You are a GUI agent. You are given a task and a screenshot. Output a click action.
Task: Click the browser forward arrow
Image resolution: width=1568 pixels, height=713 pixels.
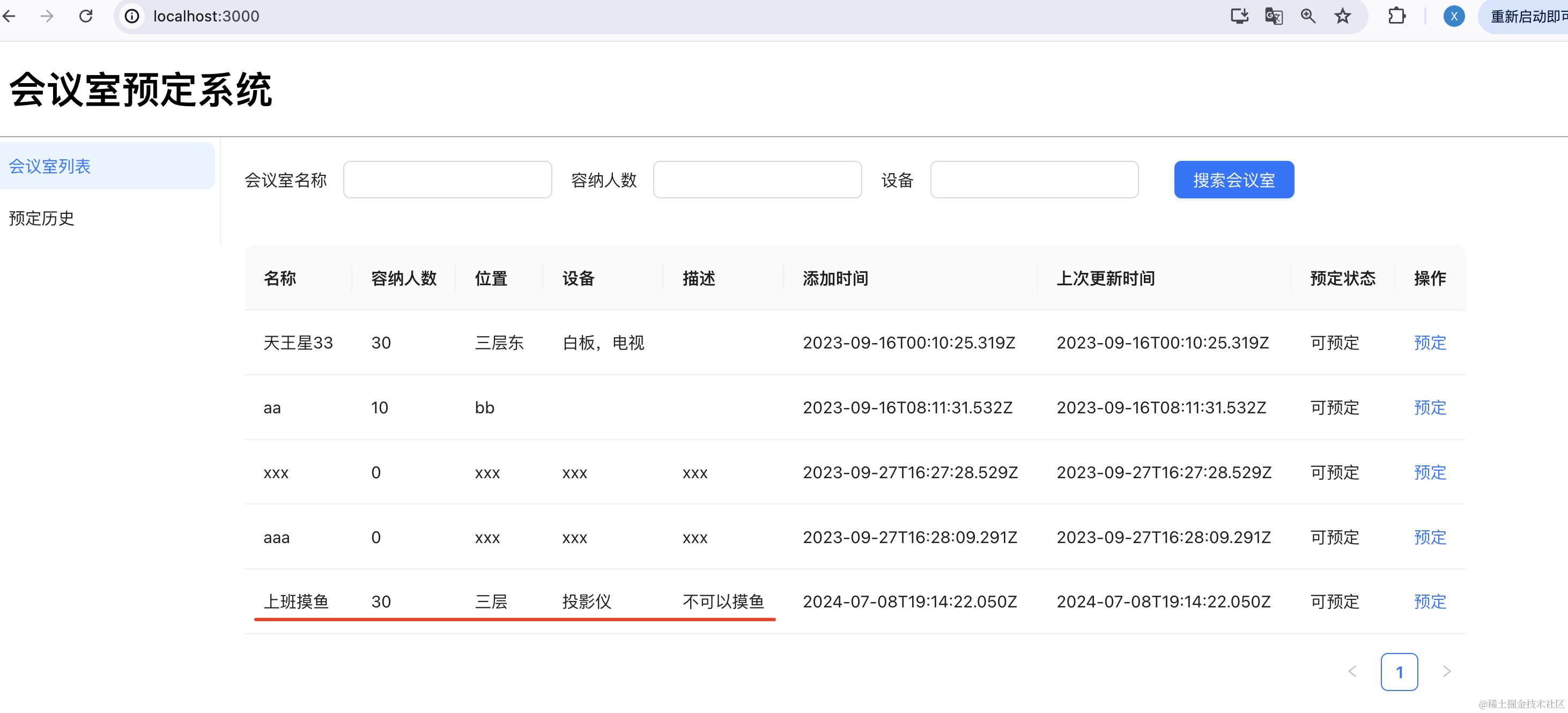click(x=47, y=16)
